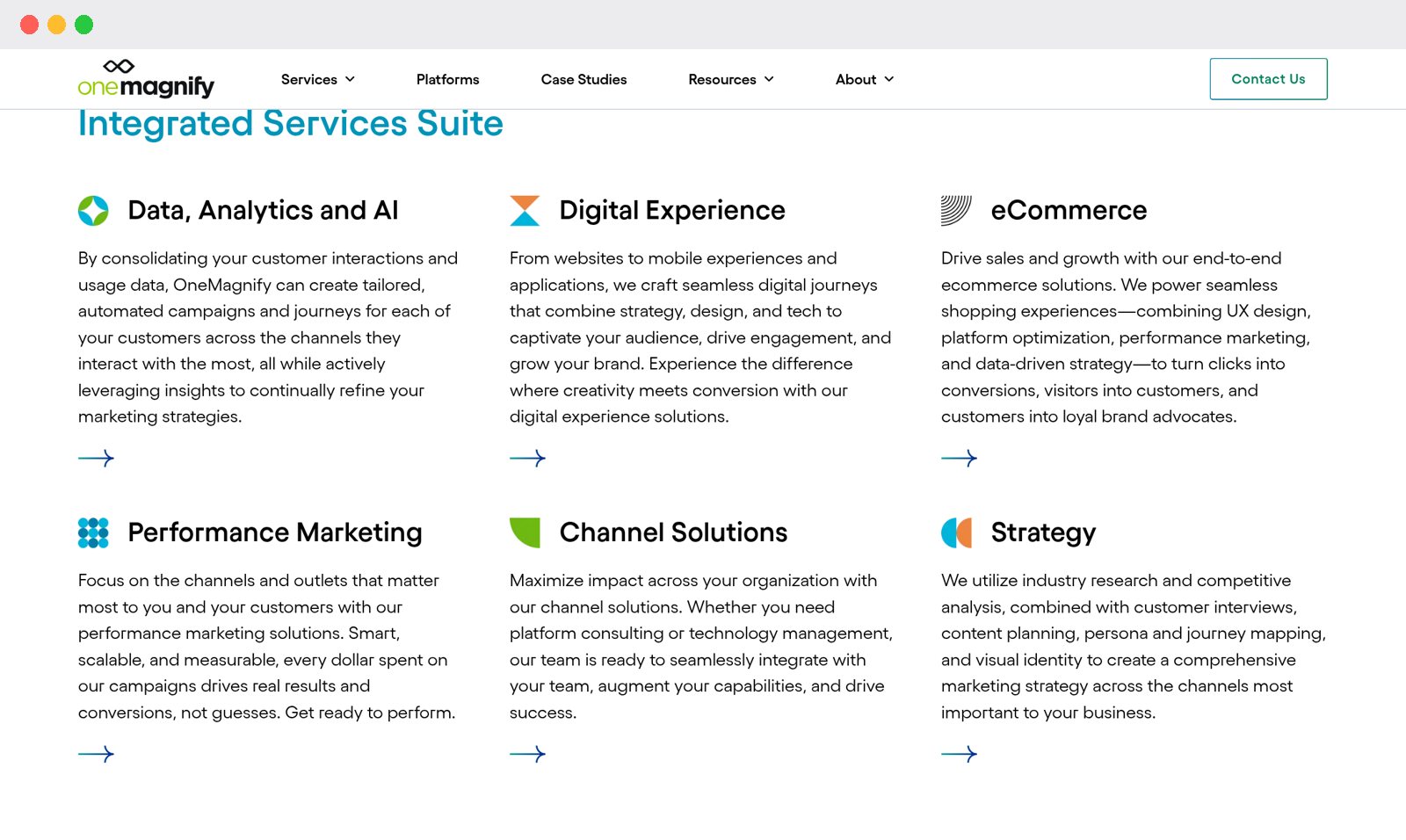
Task: Click the Performance Marketing dots icon
Action: [93, 532]
